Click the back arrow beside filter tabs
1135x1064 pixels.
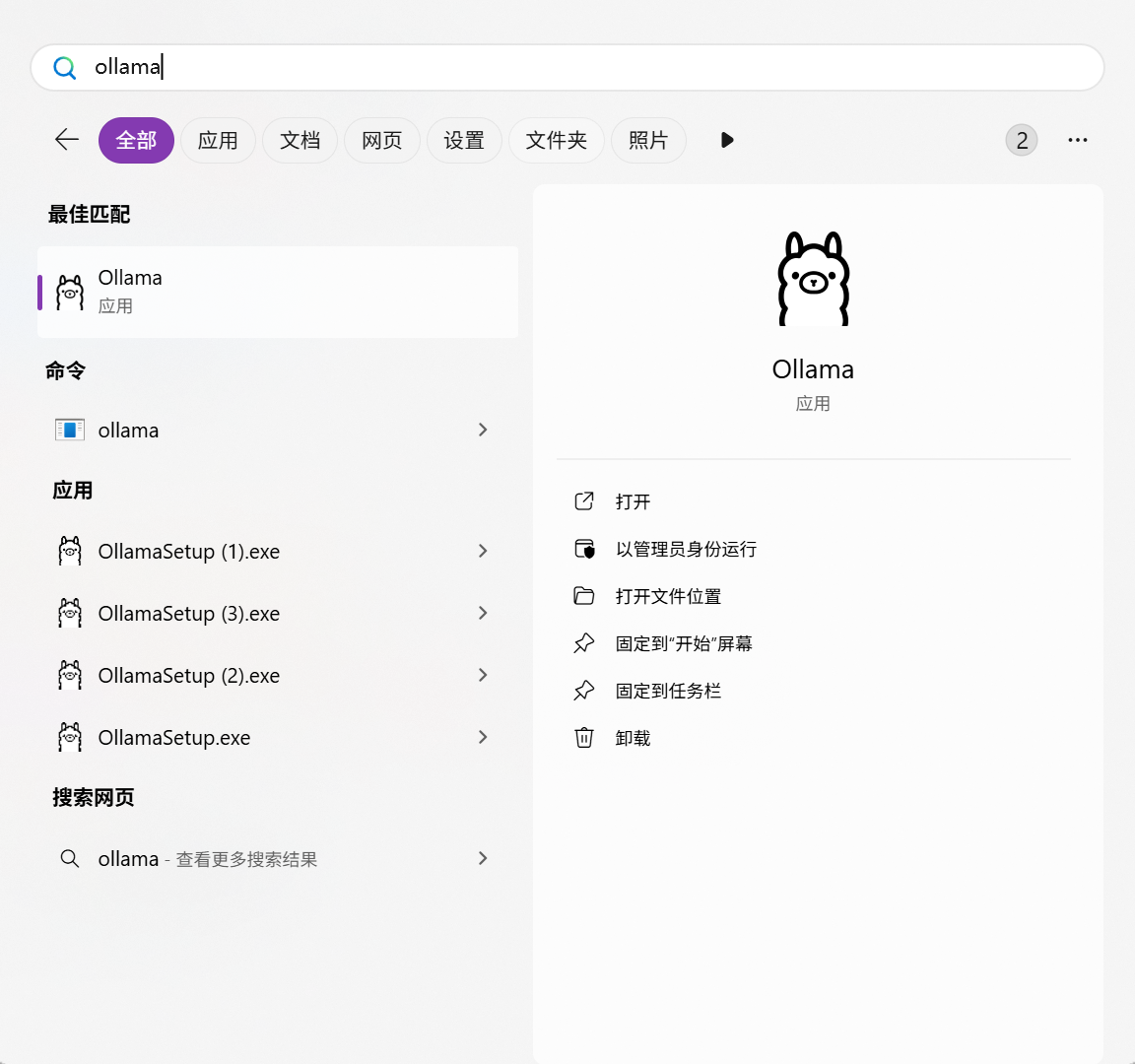[x=65, y=140]
